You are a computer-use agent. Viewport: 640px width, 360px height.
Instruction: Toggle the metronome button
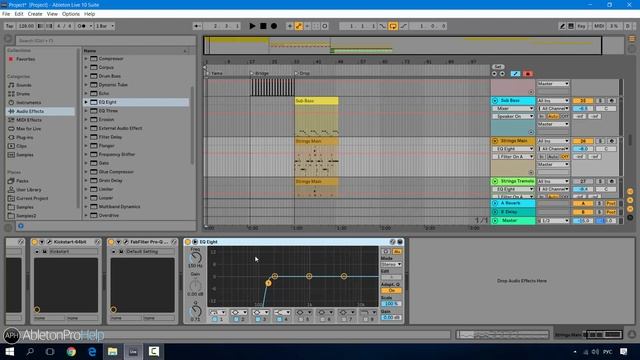pyautogui.click(x=82, y=26)
